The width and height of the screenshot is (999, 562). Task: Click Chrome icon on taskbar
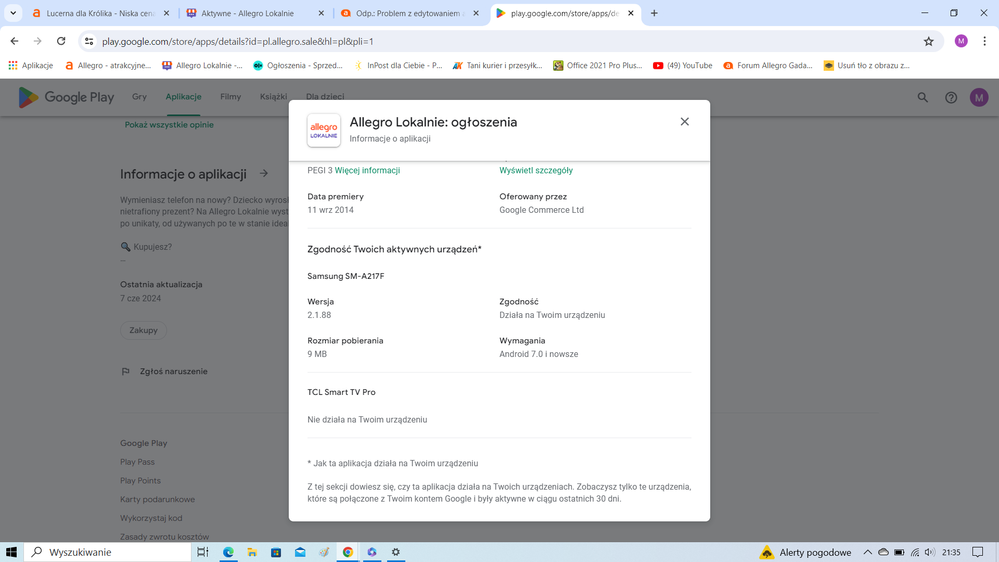click(x=348, y=552)
